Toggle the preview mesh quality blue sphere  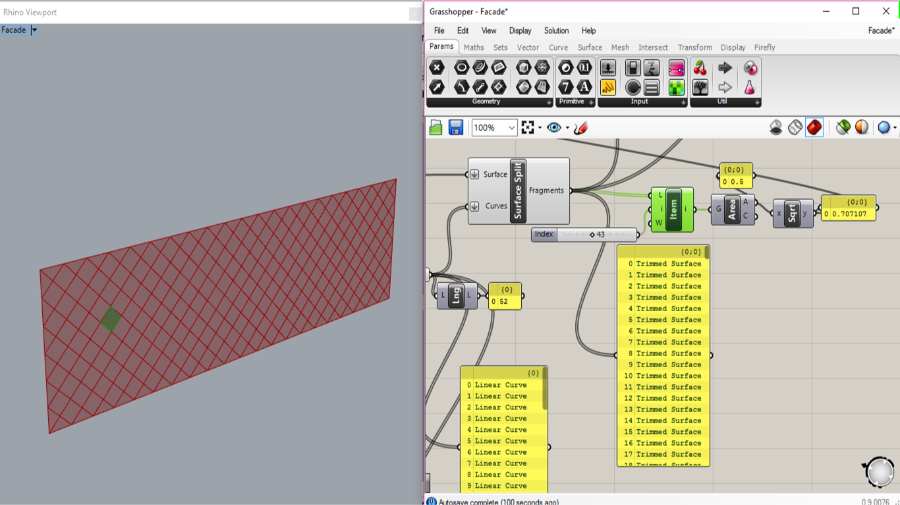click(884, 127)
